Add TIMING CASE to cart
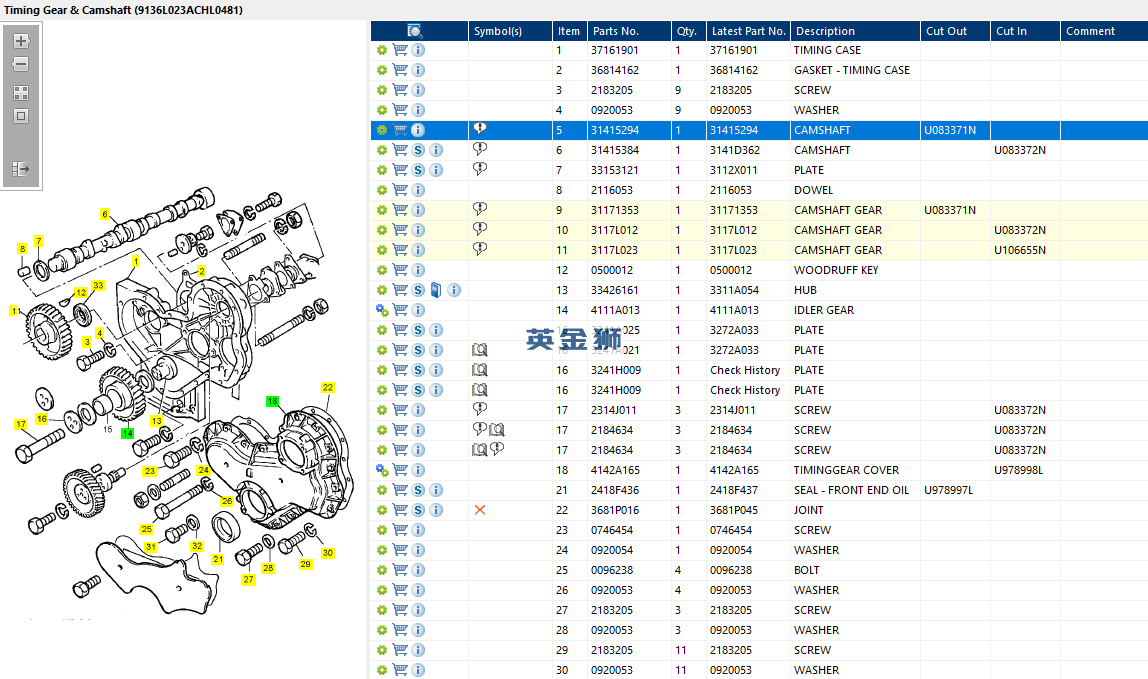The width and height of the screenshot is (1148, 679). click(x=400, y=50)
